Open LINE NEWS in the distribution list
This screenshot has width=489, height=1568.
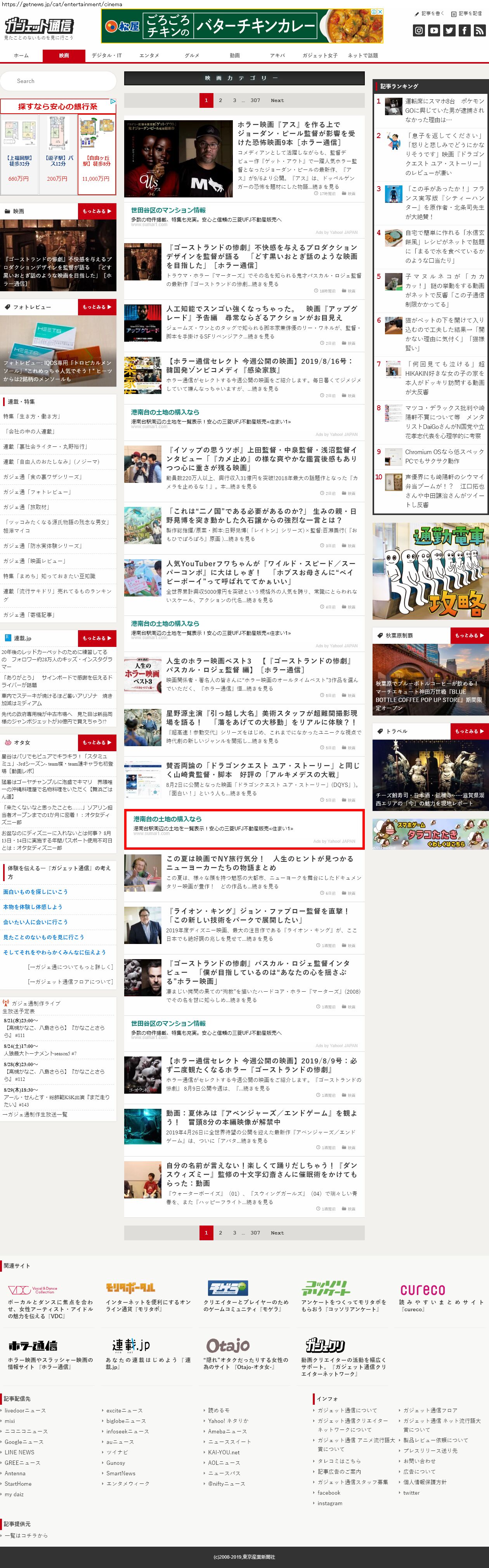point(19,1452)
